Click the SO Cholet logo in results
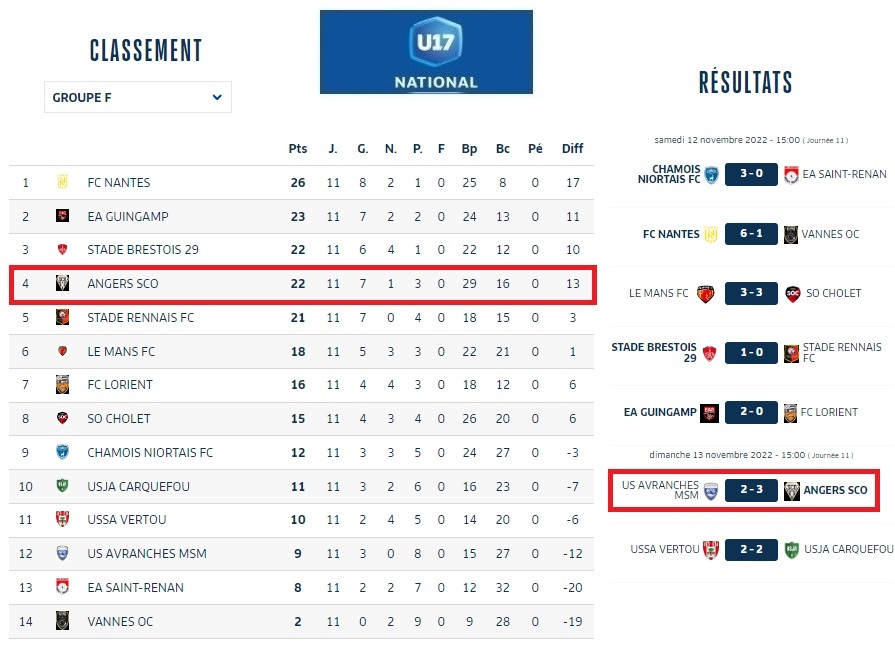895x648 pixels. (793, 293)
